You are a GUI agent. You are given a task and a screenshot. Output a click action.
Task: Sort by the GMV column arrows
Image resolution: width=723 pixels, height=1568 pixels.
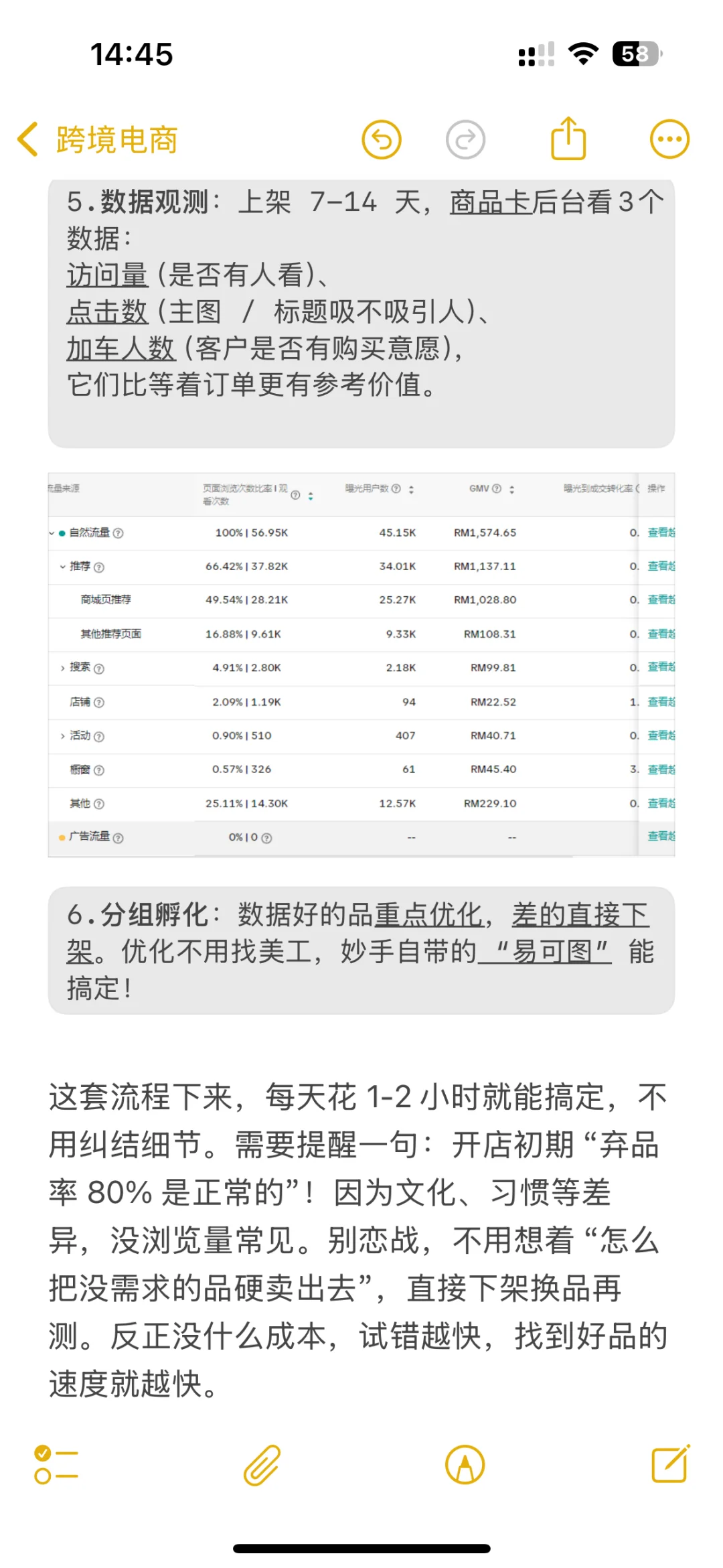[x=512, y=490]
